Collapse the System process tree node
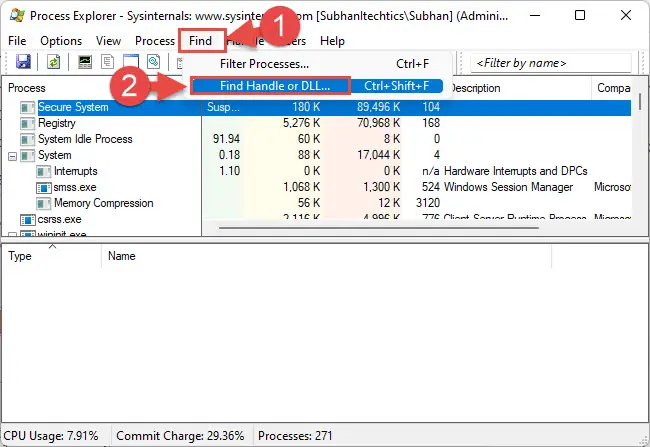The width and height of the screenshot is (650, 447). tap(12, 156)
